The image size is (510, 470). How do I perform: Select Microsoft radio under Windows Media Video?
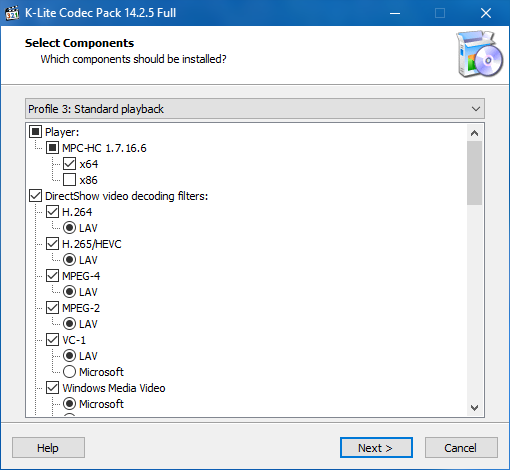[x=69, y=404]
